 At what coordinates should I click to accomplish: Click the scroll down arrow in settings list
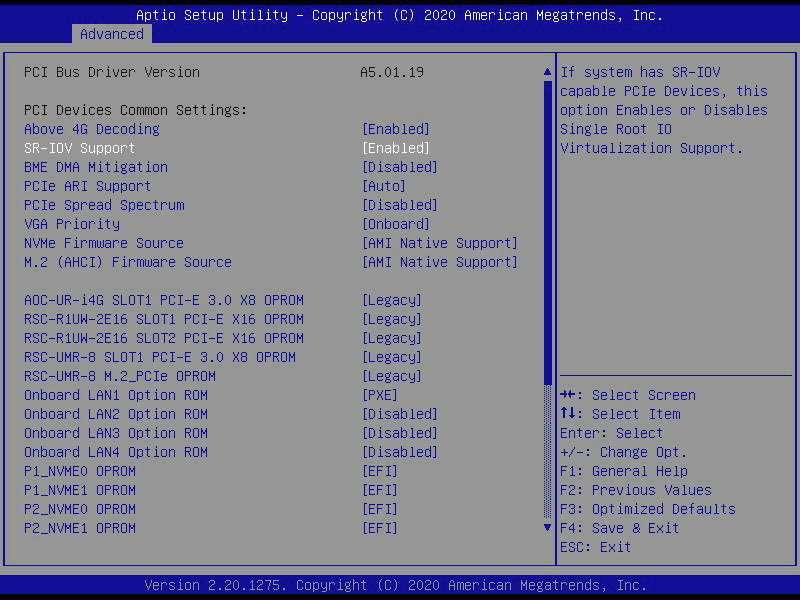pos(547,528)
